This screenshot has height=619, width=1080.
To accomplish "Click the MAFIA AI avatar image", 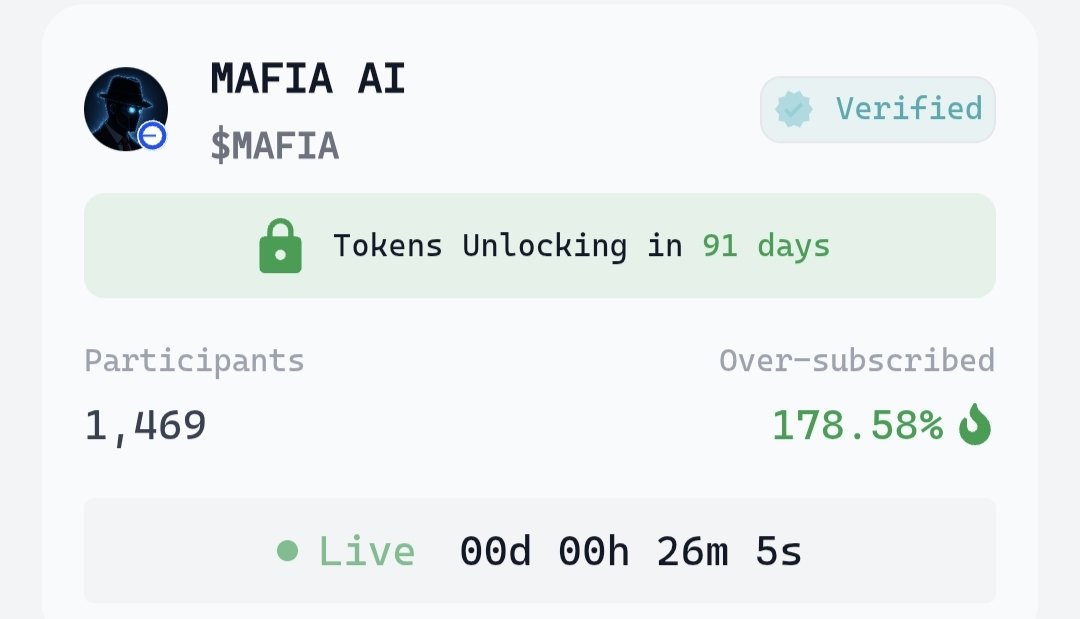I will point(126,109).
